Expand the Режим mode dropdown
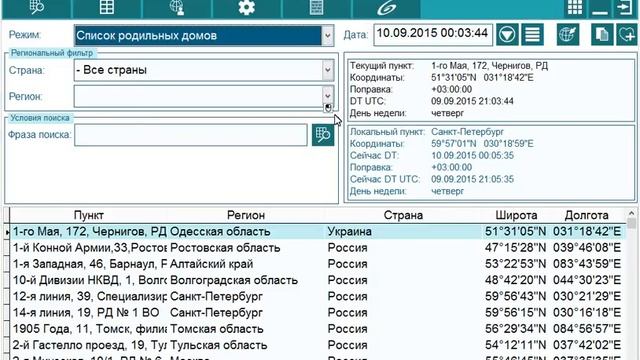Image resolution: width=640 pixels, height=360 pixels. click(327, 36)
